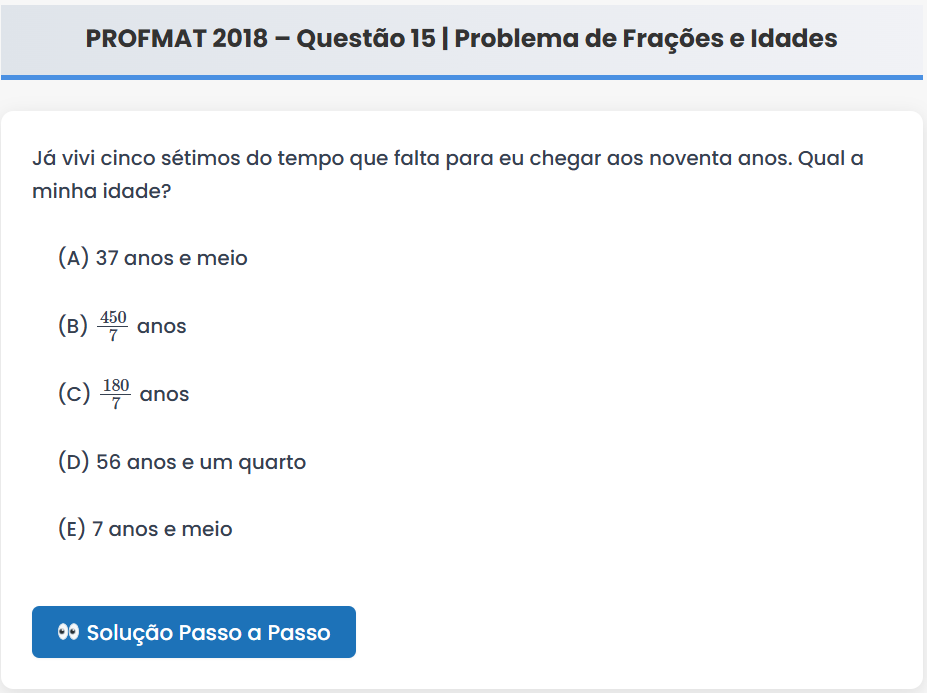This screenshot has width=927, height=693.
Task: Click the 'PROFMAT 2018' text in the header
Action: pyautogui.click(x=177, y=38)
